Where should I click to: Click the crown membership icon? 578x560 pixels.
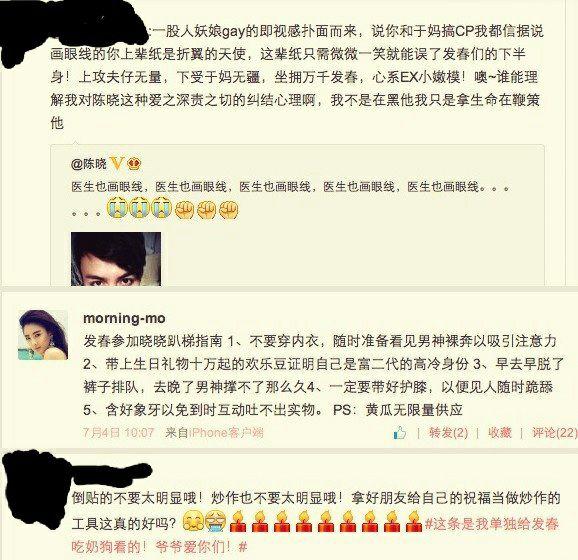pos(134,164)
